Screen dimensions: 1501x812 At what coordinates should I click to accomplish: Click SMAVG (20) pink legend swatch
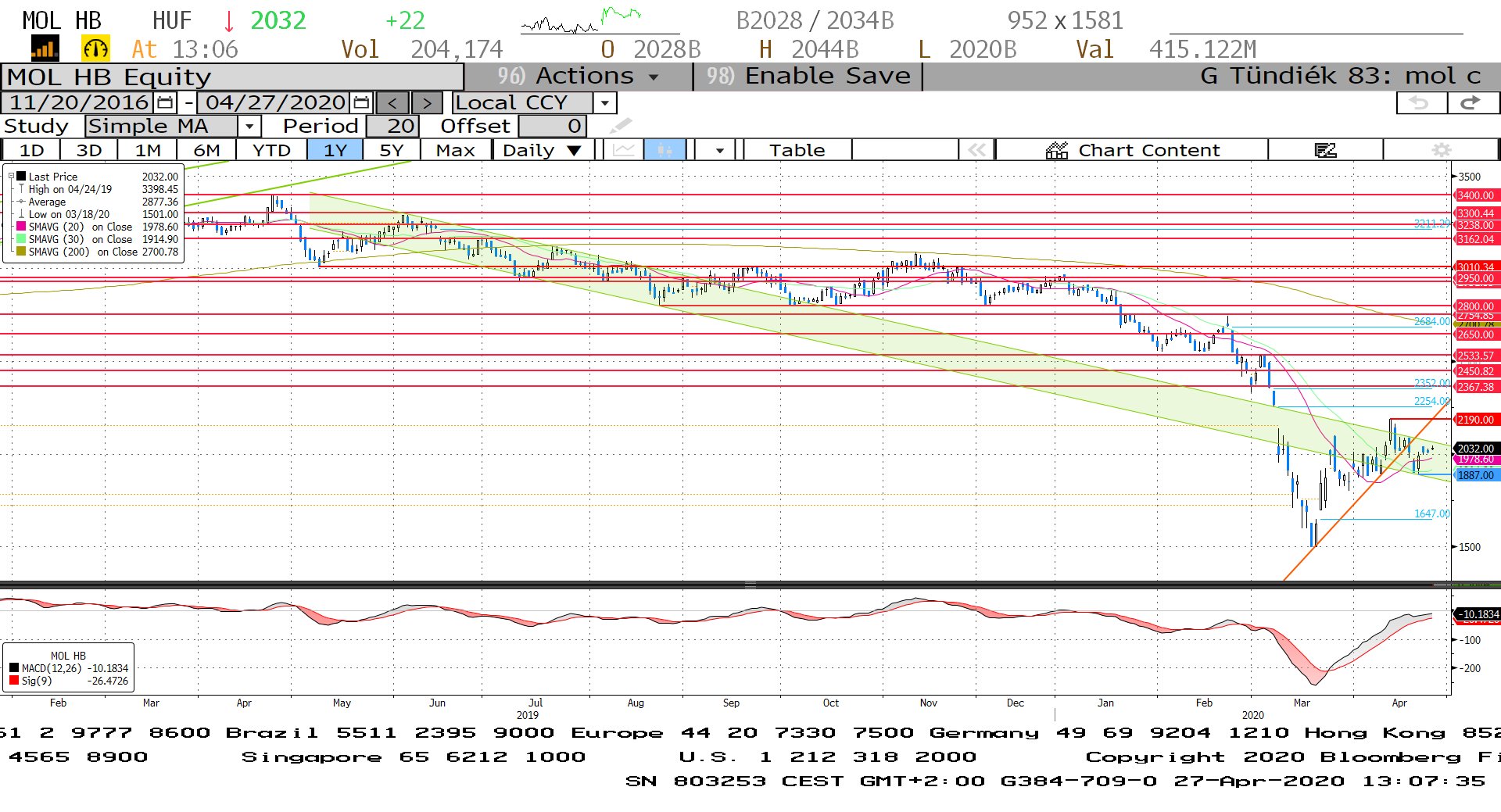point(21,227)
